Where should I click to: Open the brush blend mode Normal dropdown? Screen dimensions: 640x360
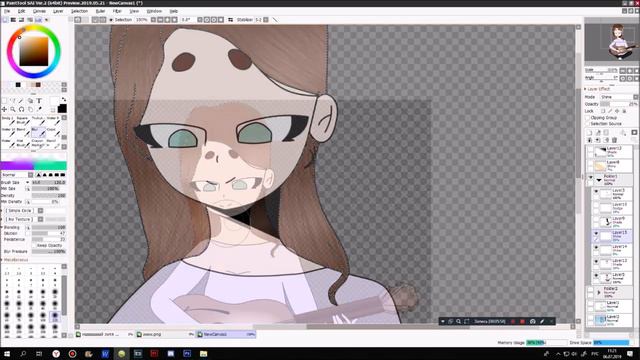[x=18, y=175]
